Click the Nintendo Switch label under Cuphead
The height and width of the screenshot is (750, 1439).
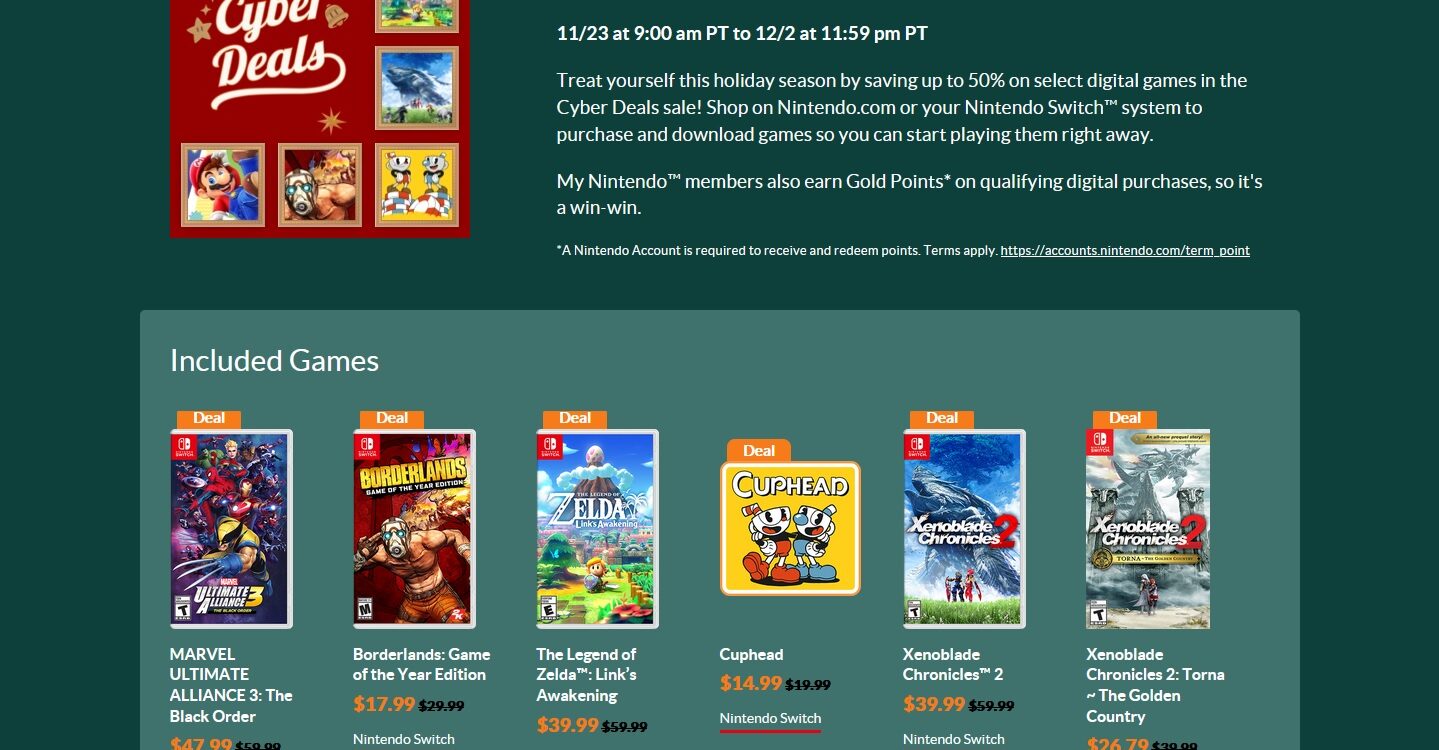click(x=770, y=718)
